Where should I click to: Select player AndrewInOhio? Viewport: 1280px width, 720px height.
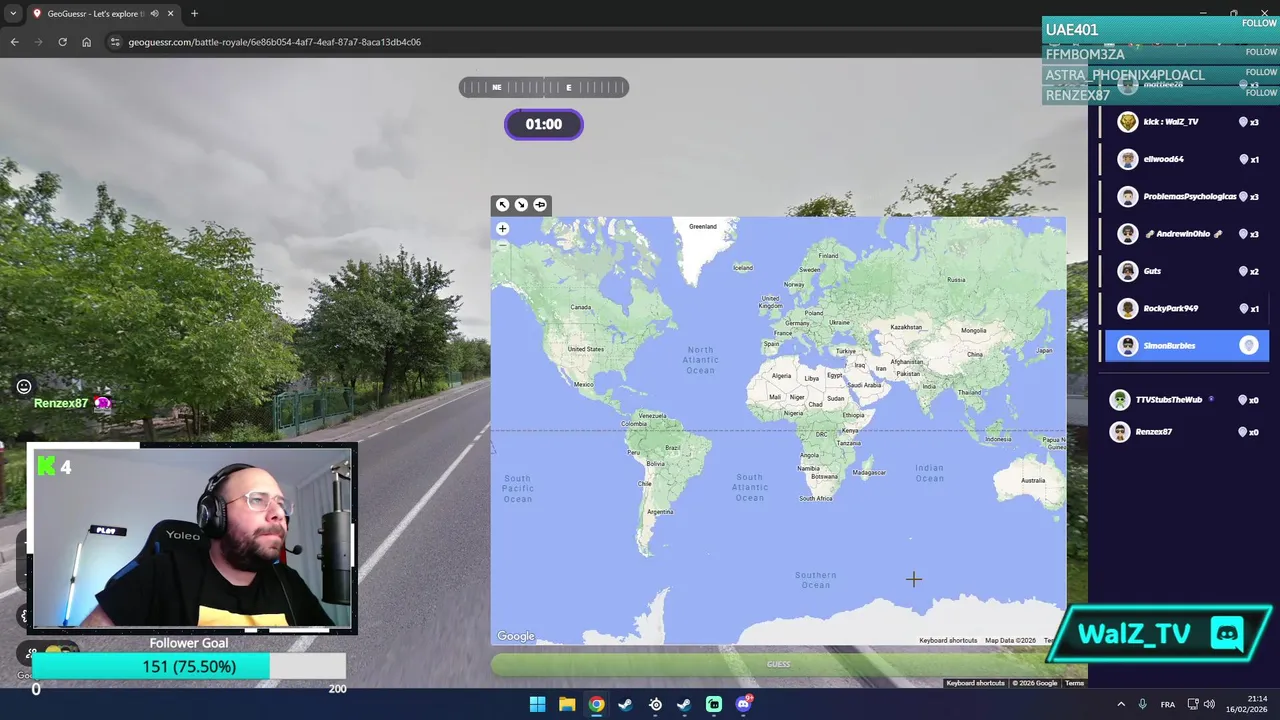tap(1188, 234)
